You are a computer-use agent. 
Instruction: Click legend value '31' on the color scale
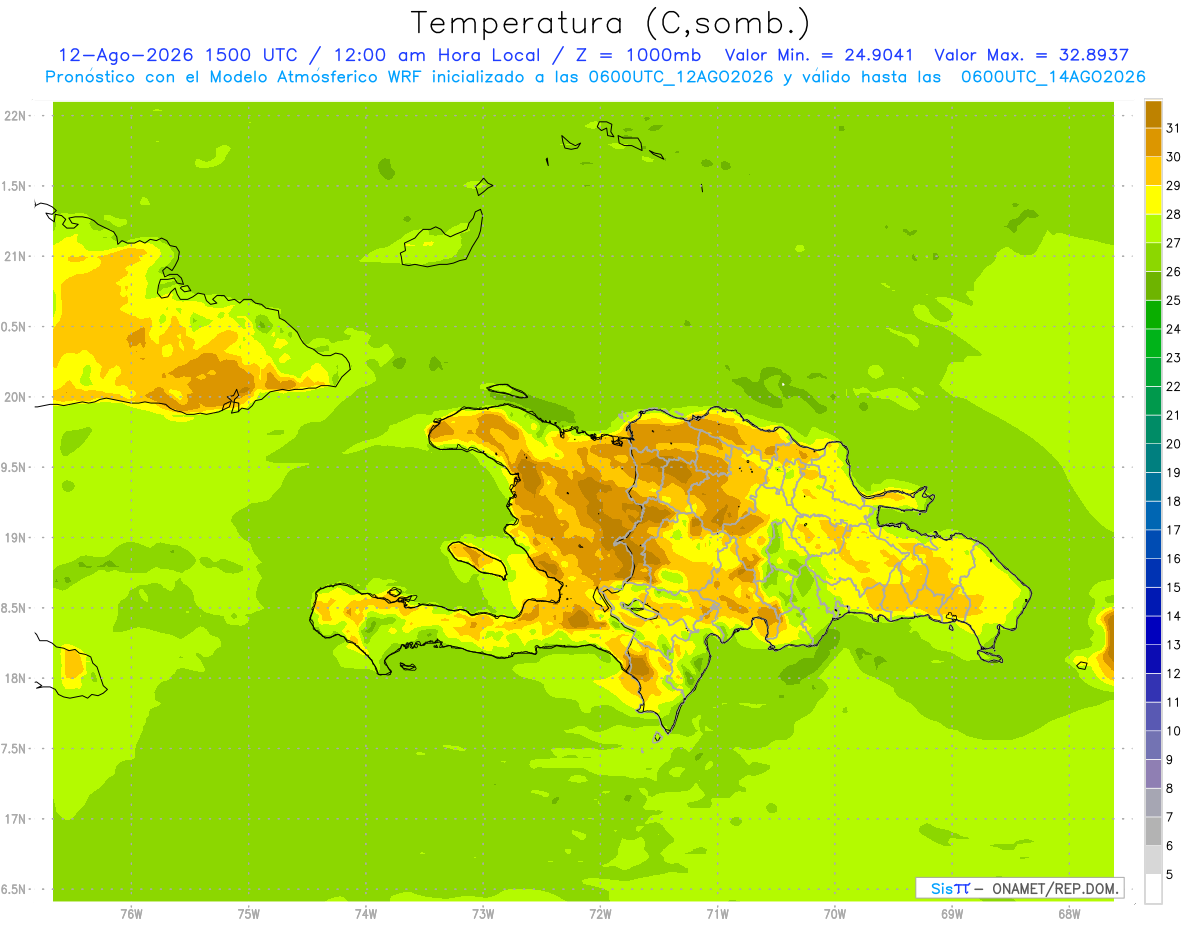point(1173,128)
